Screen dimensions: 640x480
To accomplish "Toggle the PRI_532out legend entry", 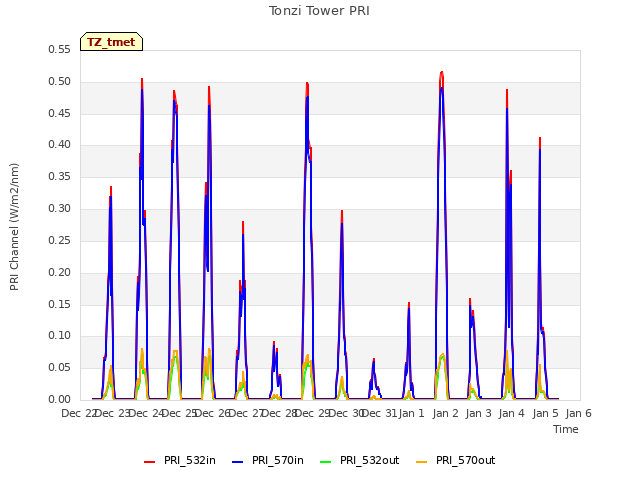I will (x=360, y=460).
